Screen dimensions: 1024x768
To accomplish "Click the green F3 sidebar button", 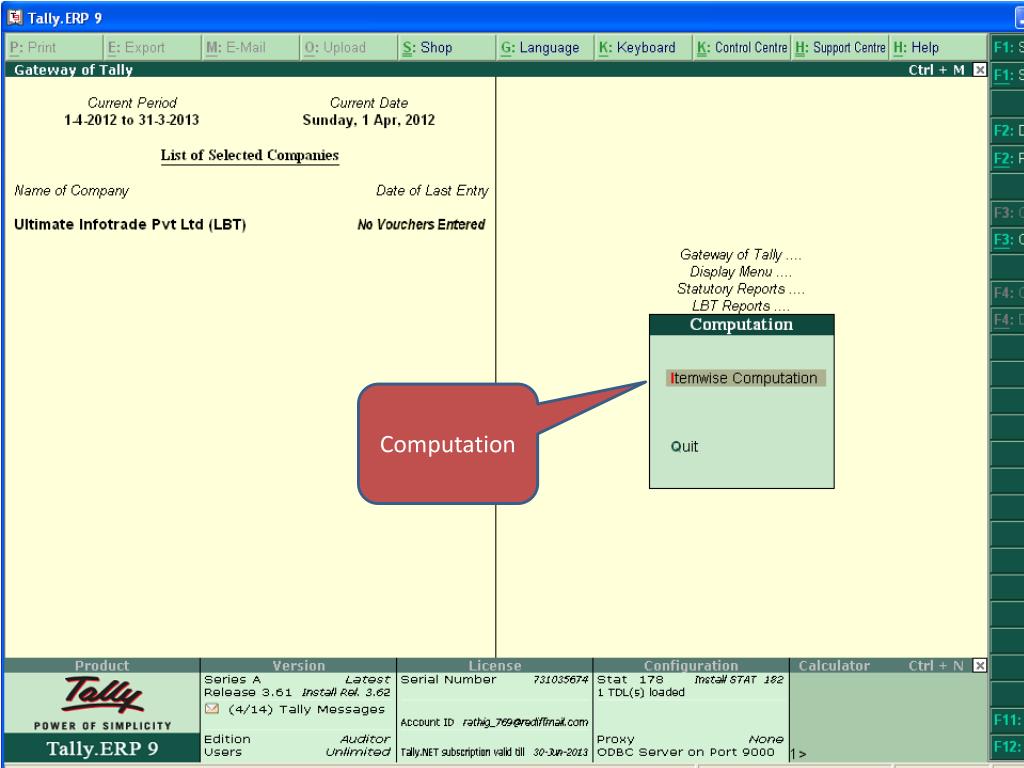I will [1007, 240].
